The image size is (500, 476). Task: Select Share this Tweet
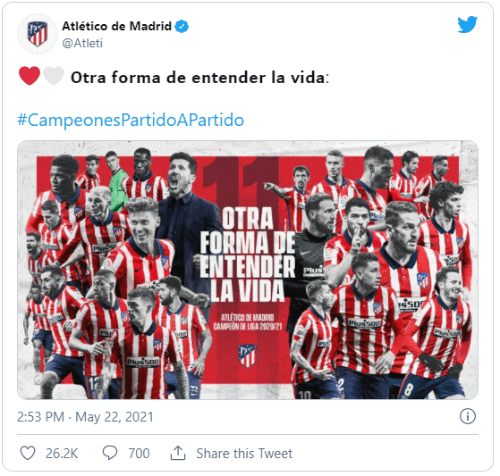point(244,453)
